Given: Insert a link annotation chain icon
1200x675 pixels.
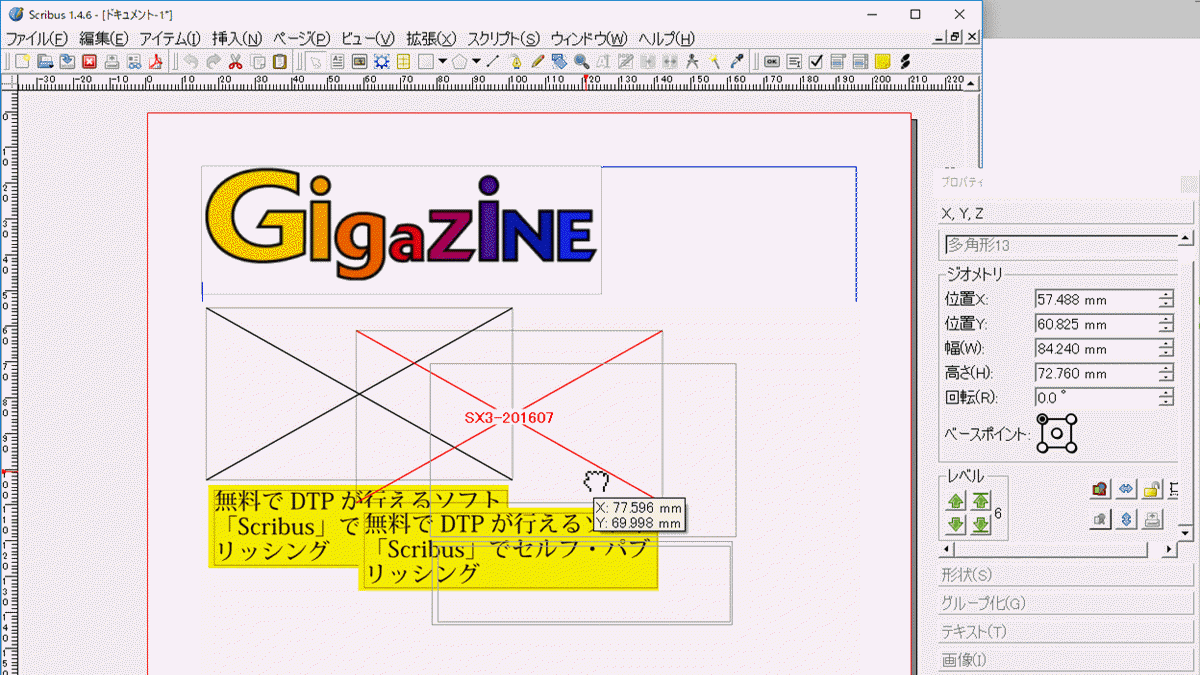Looking at the screenshot, I should (904, 61).
